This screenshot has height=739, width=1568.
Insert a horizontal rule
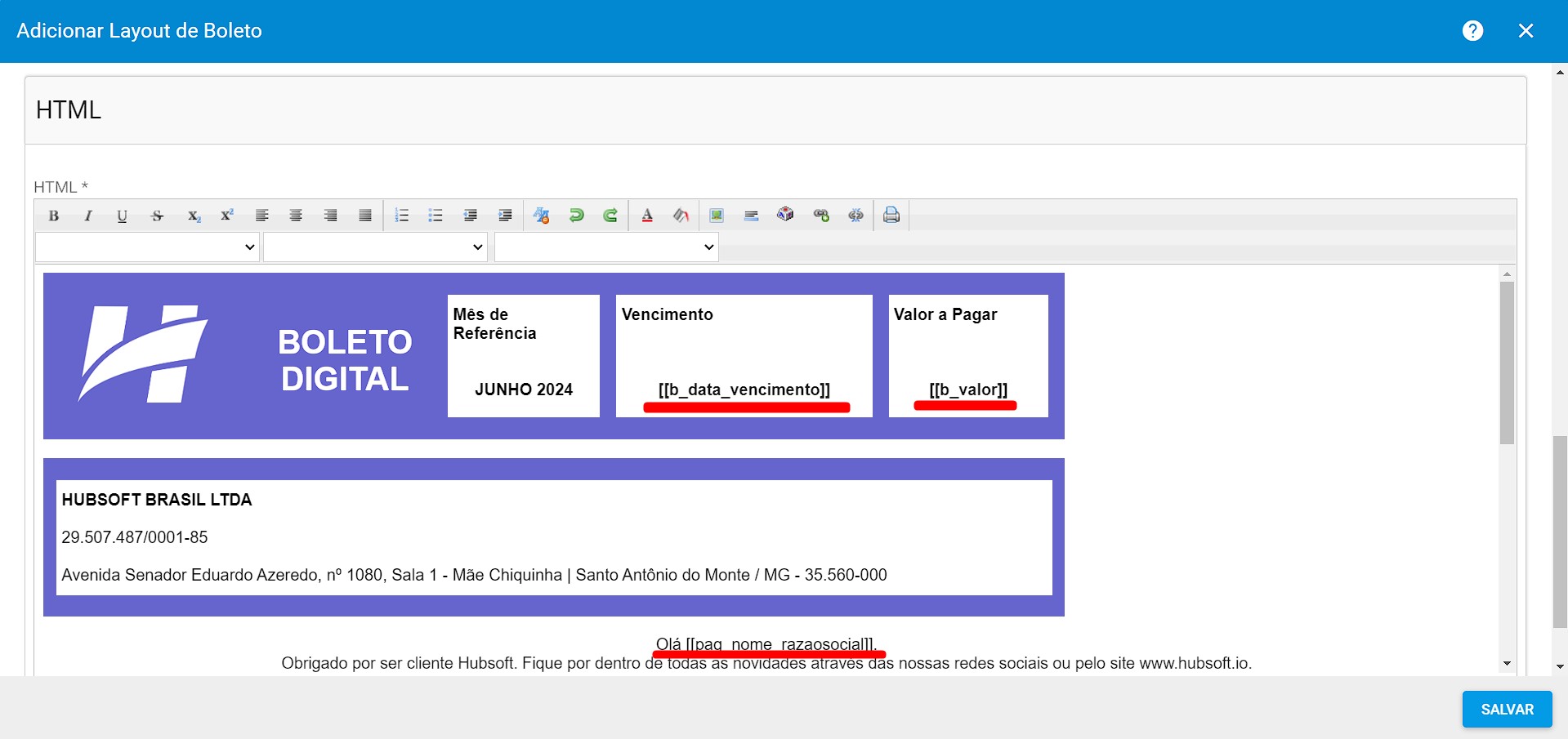[x=751, y=216]
